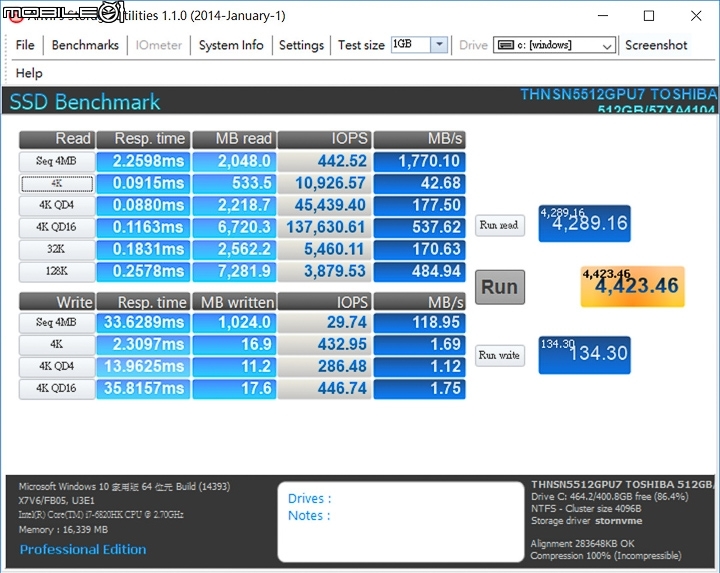
Task: Click the read score box 4,289.16
Action: 584,223
